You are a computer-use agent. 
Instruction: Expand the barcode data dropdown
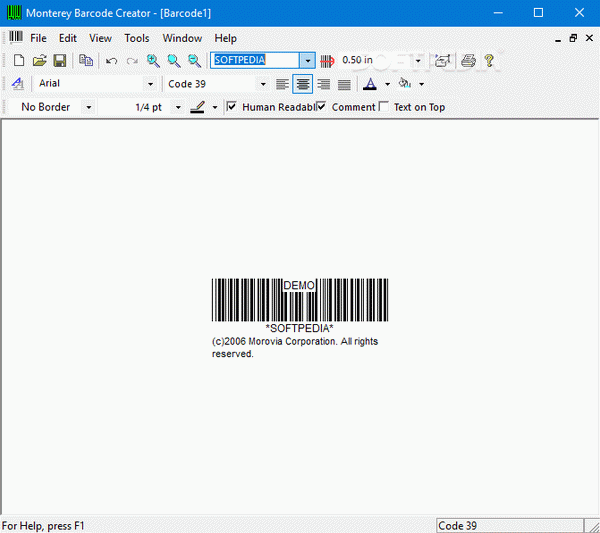pyautogui.click(x=308, y=60)
